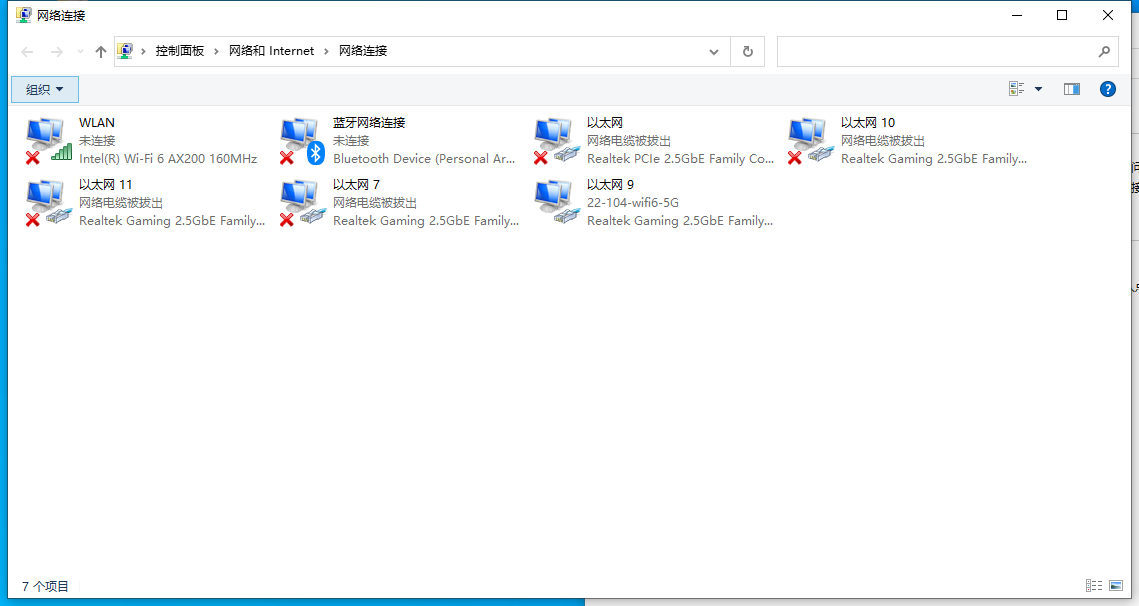
Task: Select the 以太网 adapter icon
Action: [556, 140]
